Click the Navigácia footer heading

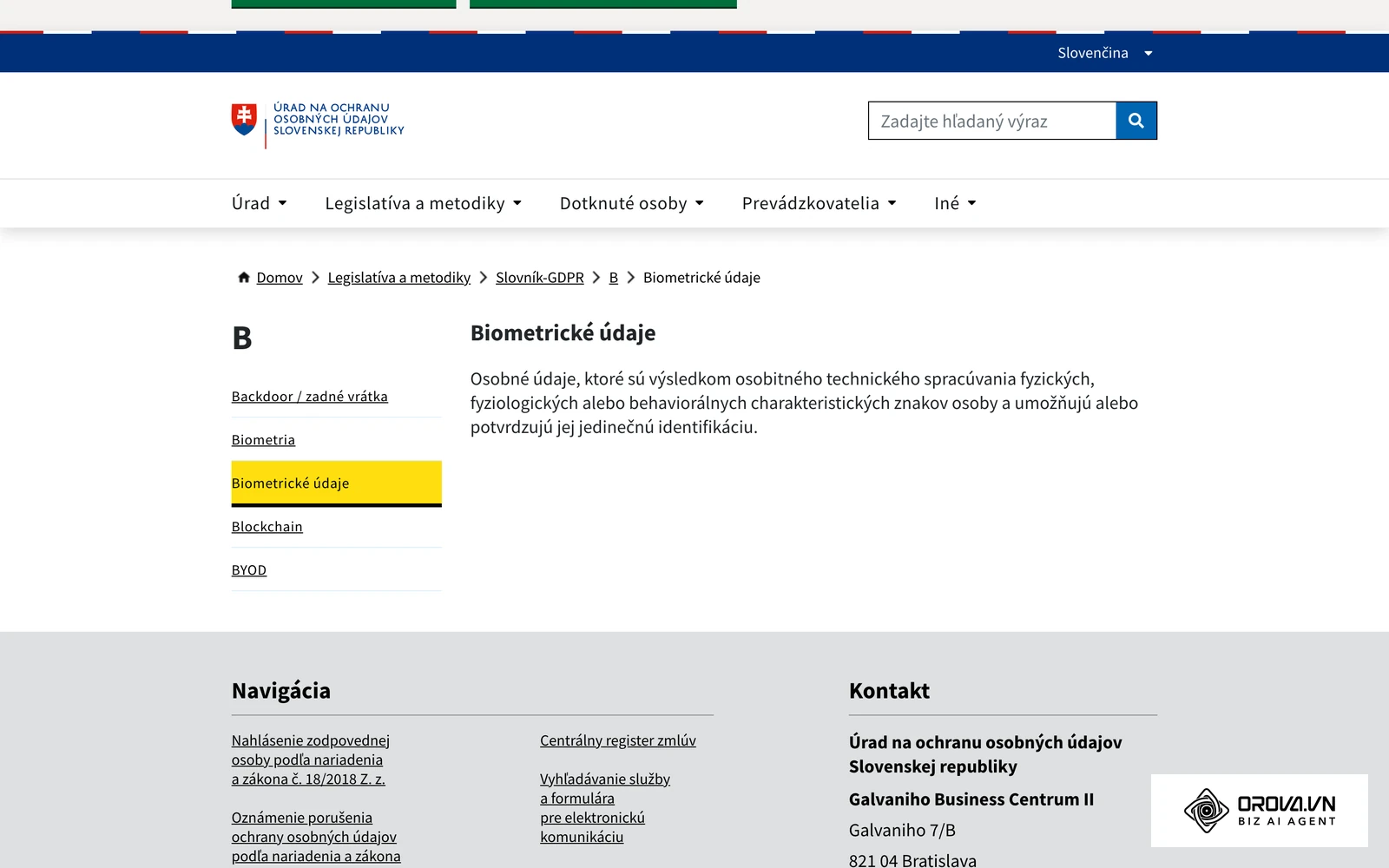(281, 691)
